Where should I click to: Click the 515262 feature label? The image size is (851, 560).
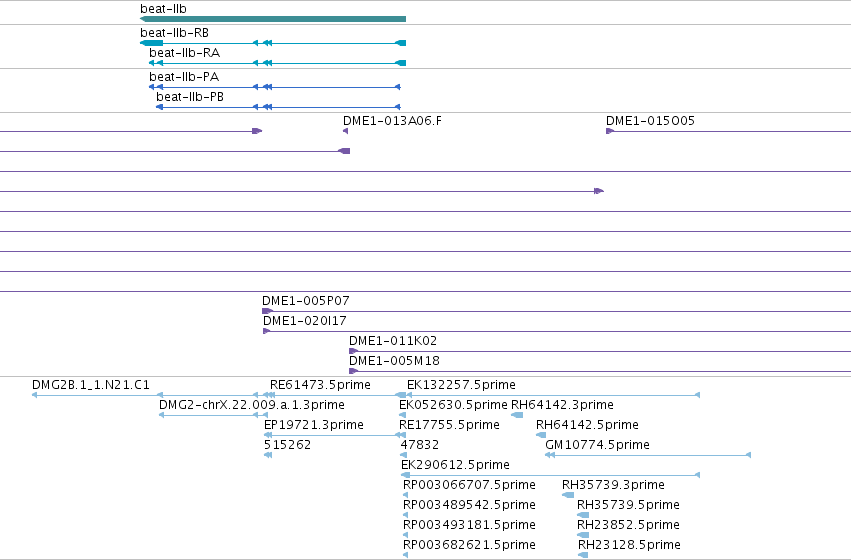(x=288, y=445)
